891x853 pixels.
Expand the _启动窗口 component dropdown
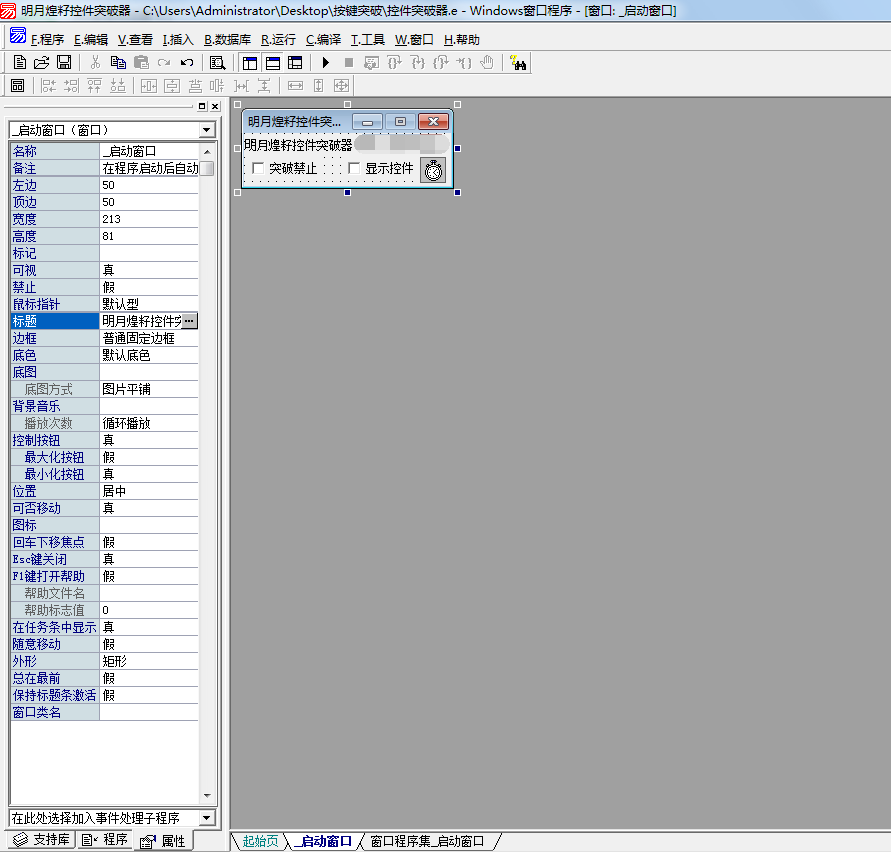point(206,130)
